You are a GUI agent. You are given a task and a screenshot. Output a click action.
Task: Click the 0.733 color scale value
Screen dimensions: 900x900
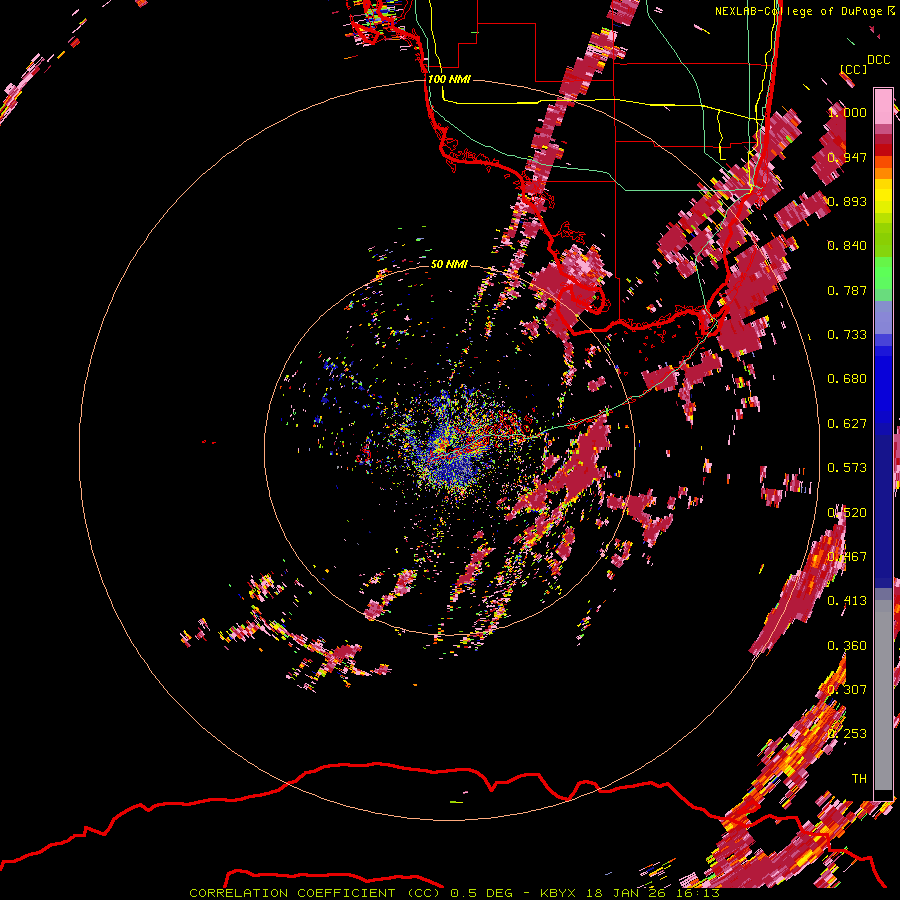[x=847, y=335]
